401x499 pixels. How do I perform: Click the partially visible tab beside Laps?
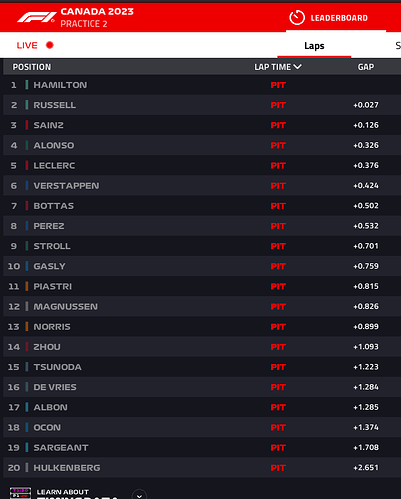point(398,46)
